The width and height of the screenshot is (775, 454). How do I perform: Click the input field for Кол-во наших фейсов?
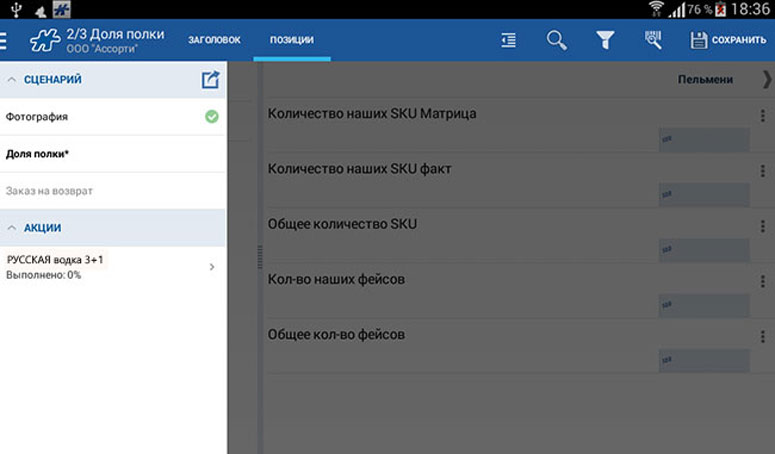[x=704, y=306]
